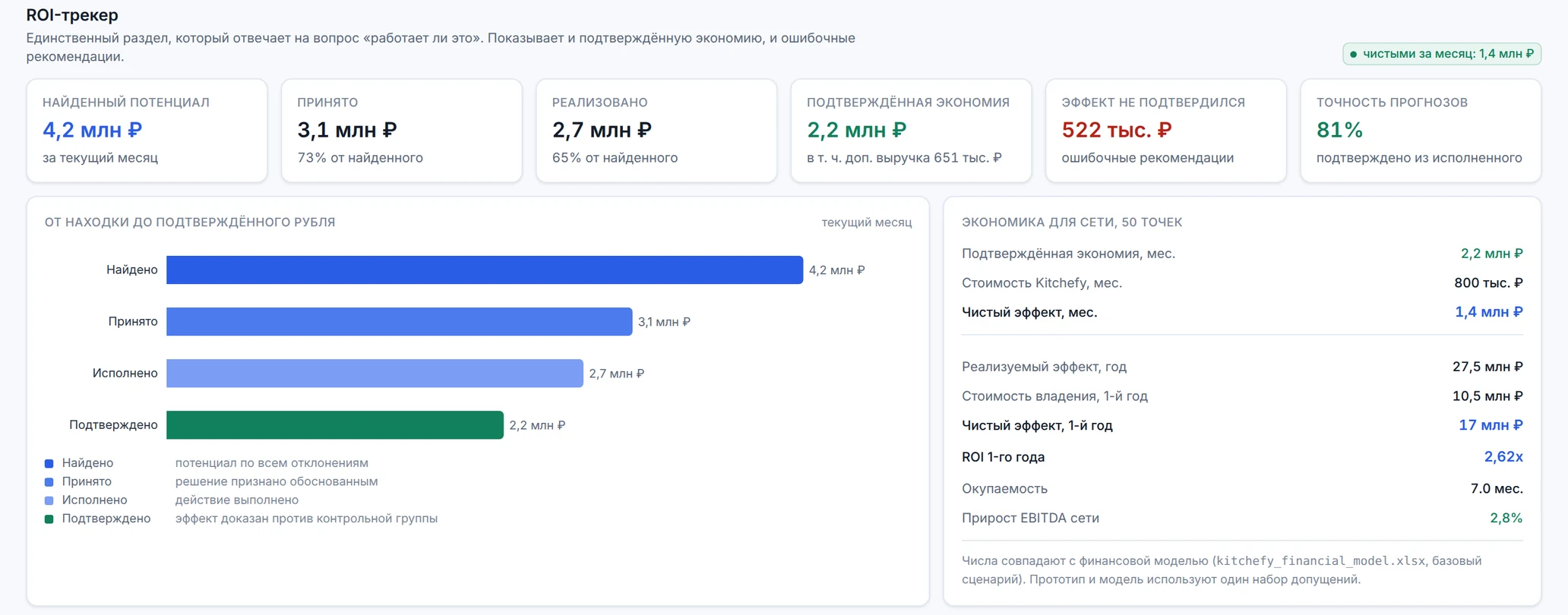
Task: Click «за текущий месяц» subtext
Action: 100,158
